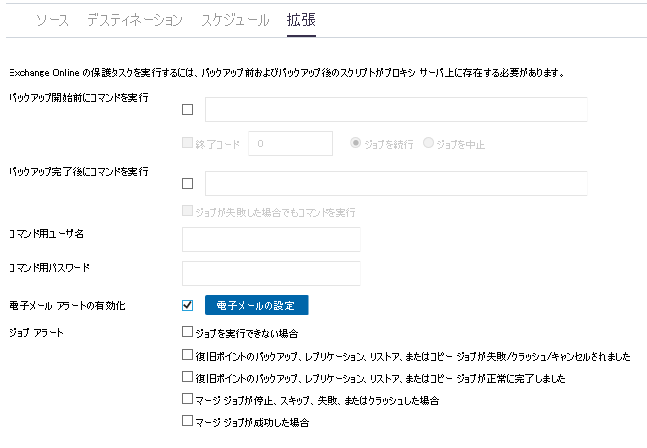This screenshot has height=448, width=647.
Task: Click the バックアップ完了後にコマンドを実行 label
Action: tap(79, 172)
